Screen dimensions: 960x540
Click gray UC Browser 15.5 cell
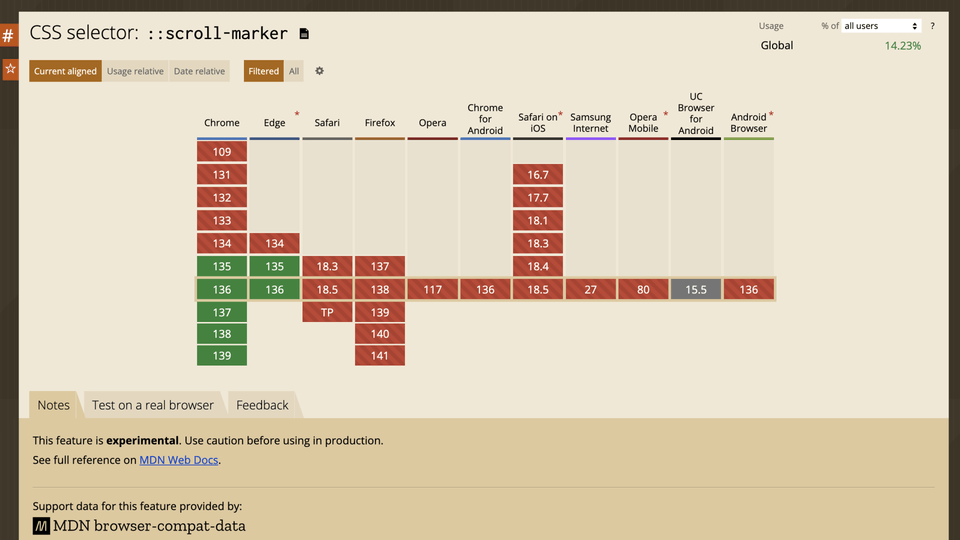pyautogui.click(x=696, y=289)
